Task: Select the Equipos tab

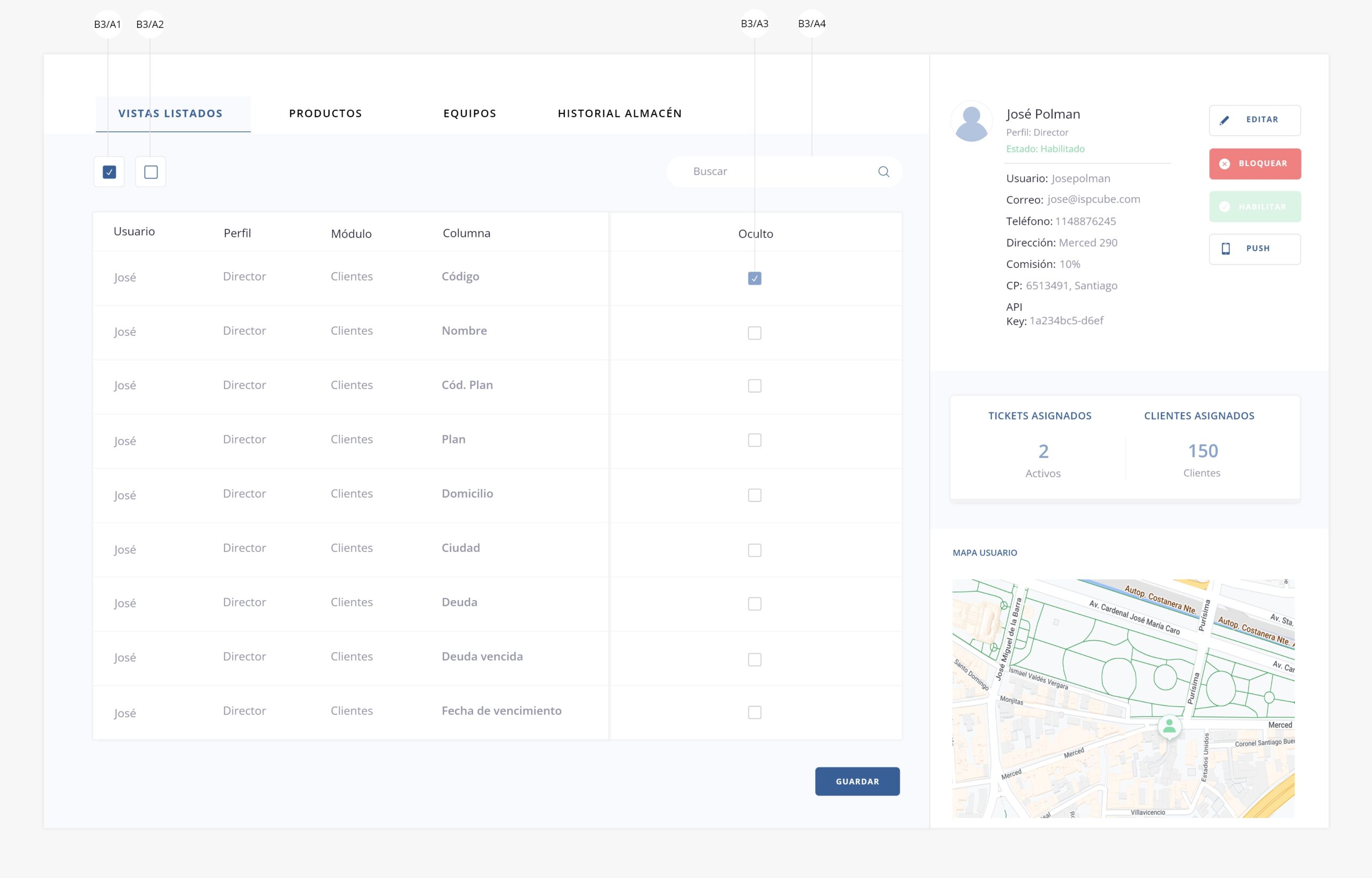Action: [469, 114]
